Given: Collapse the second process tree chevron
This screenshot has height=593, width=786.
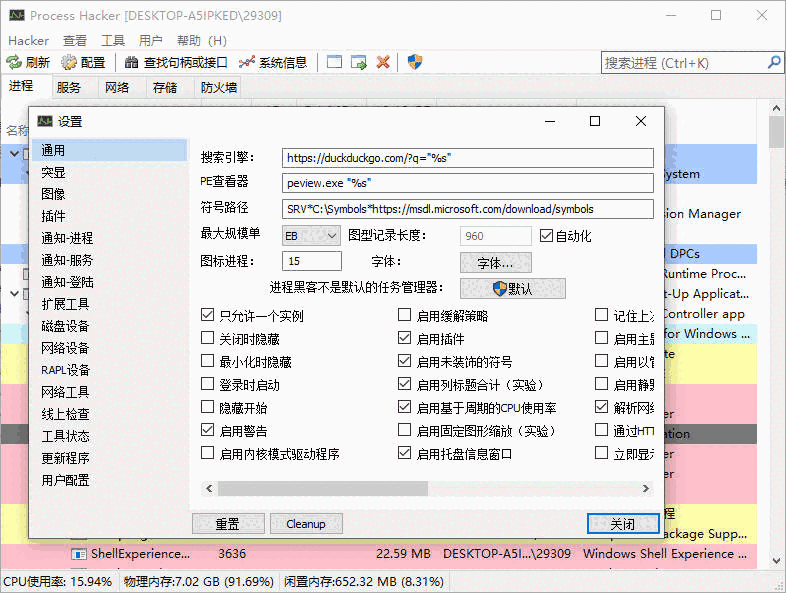Looking at the screenshot, I should pos(15,294).
